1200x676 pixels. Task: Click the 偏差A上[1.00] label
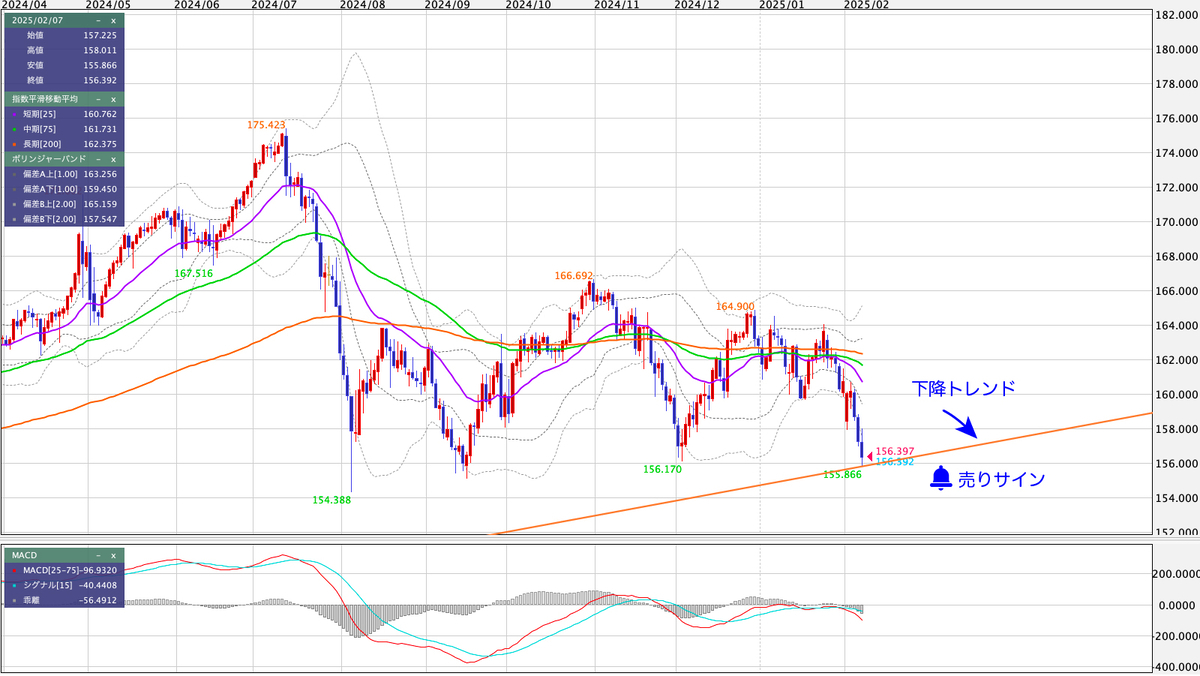pyautogui.click(x=48, y=174)
